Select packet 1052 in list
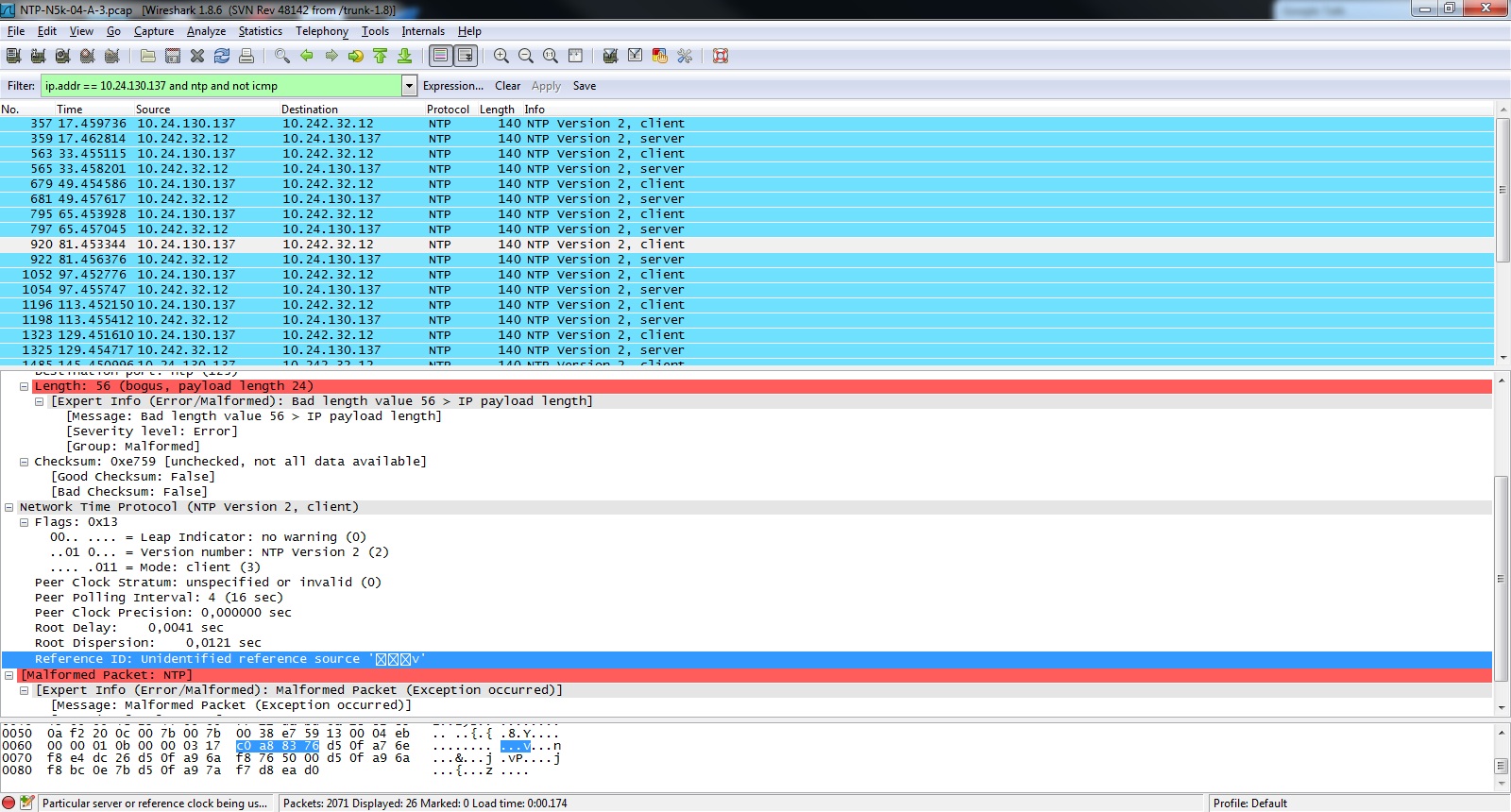 pos(747,275)
